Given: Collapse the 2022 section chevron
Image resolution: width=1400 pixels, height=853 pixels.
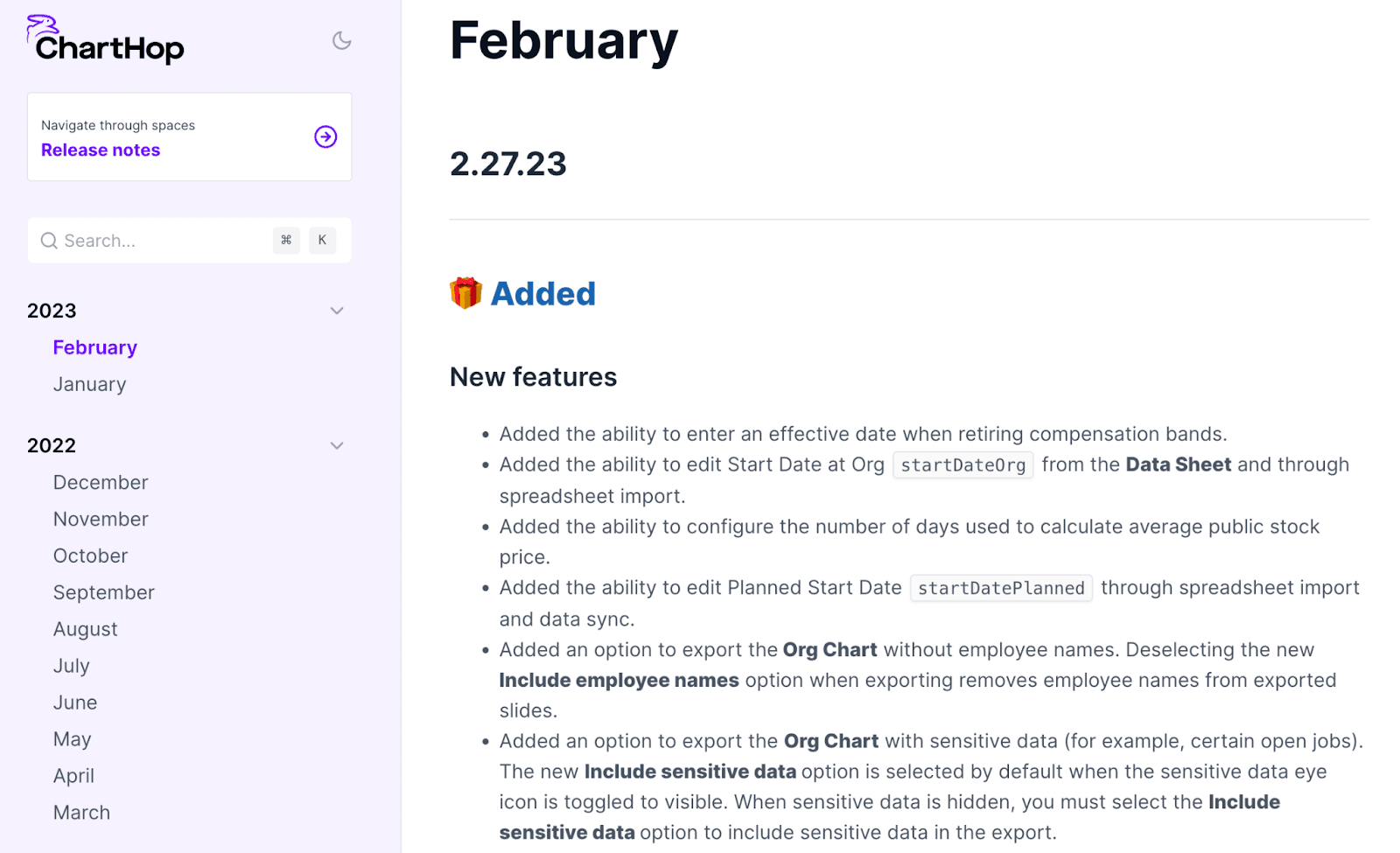Looking at the screenshot, I should (337, 445).
